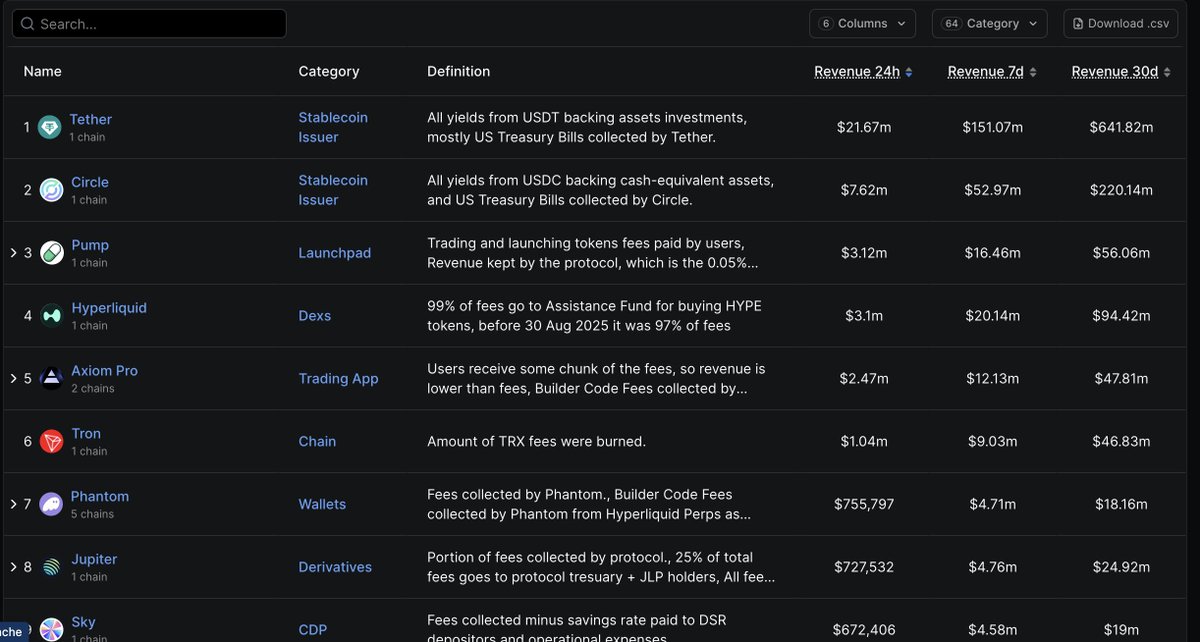
Task: Select Pump's $3.12m 24h revenue
Action: coord(864,253)
